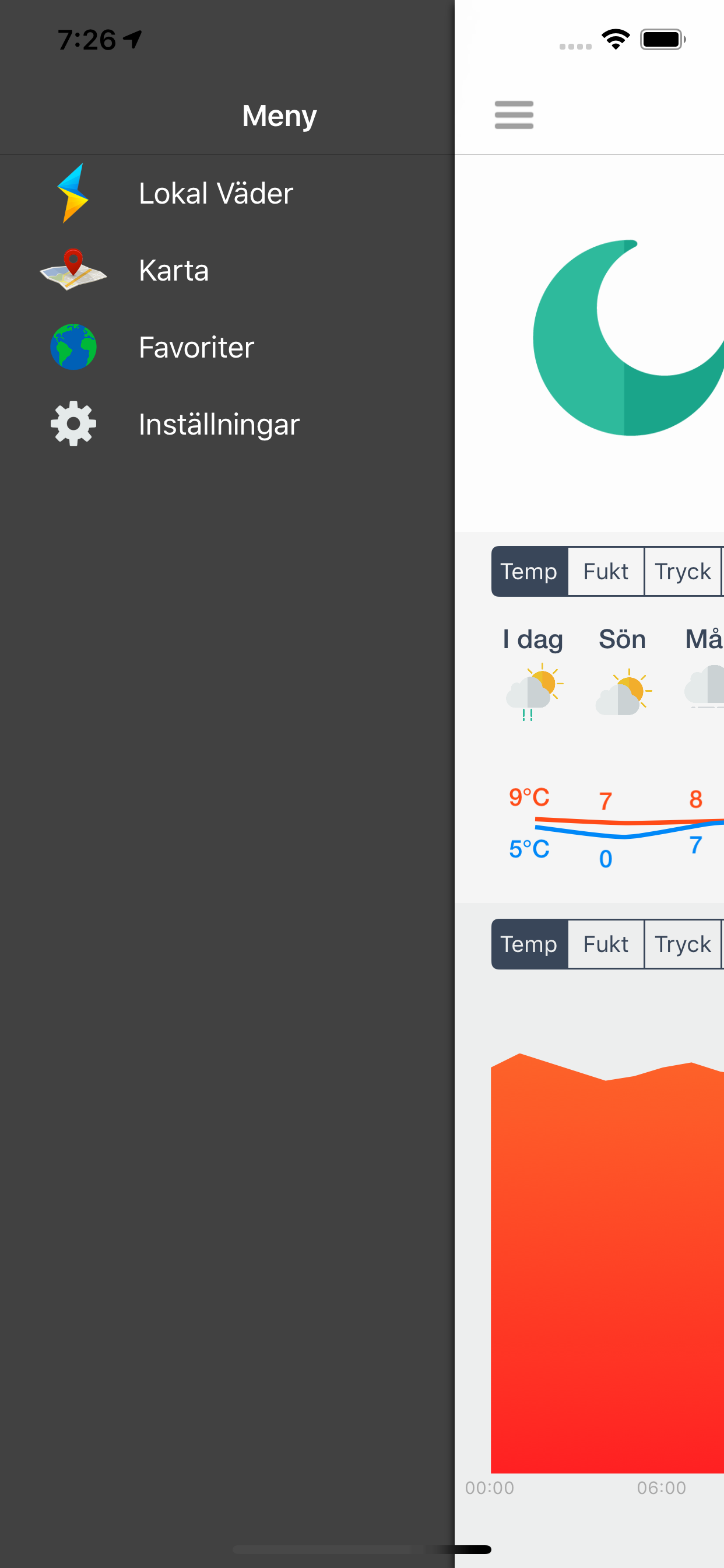724x1568 pixels.
Task: Switch lower chart selector to Tryck
Action: tap(682, 943)
